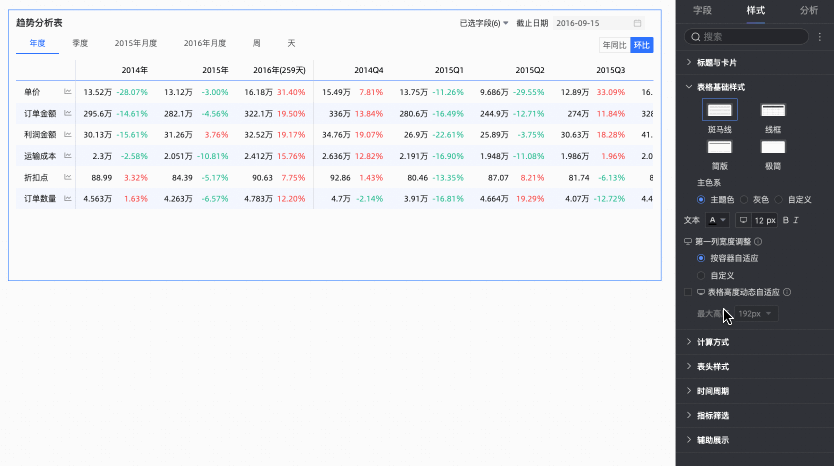Click the 截止日期 date input 2016-09-15
Image resolution: width=834 pixels, height=466 pixels.
(598, 23)
